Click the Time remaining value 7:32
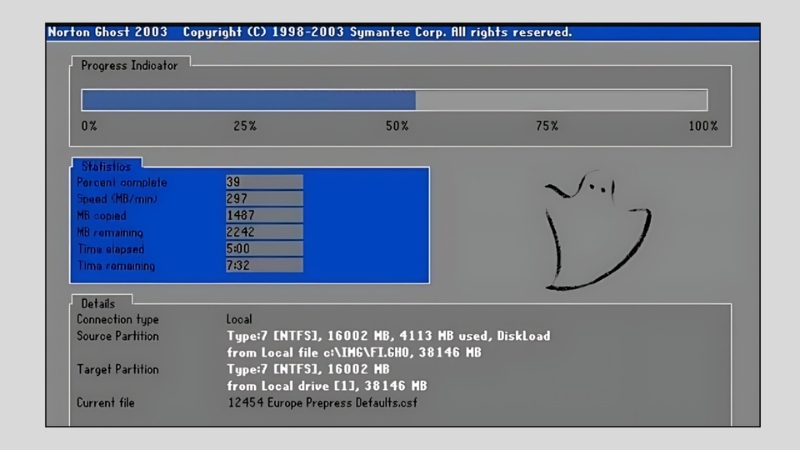 pos(264,265)
